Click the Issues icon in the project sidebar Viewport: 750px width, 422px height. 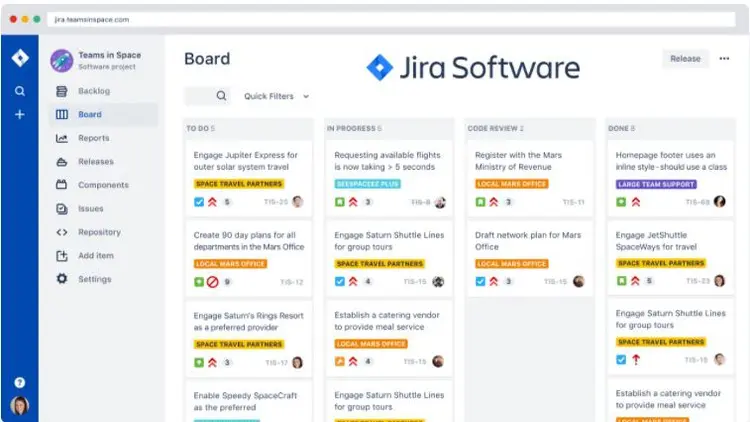[62, 209]
